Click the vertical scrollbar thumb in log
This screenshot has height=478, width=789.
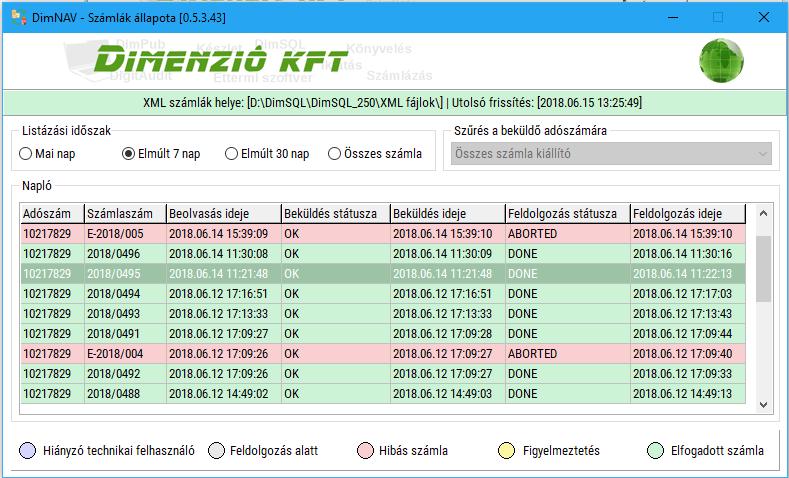point(763,269)
